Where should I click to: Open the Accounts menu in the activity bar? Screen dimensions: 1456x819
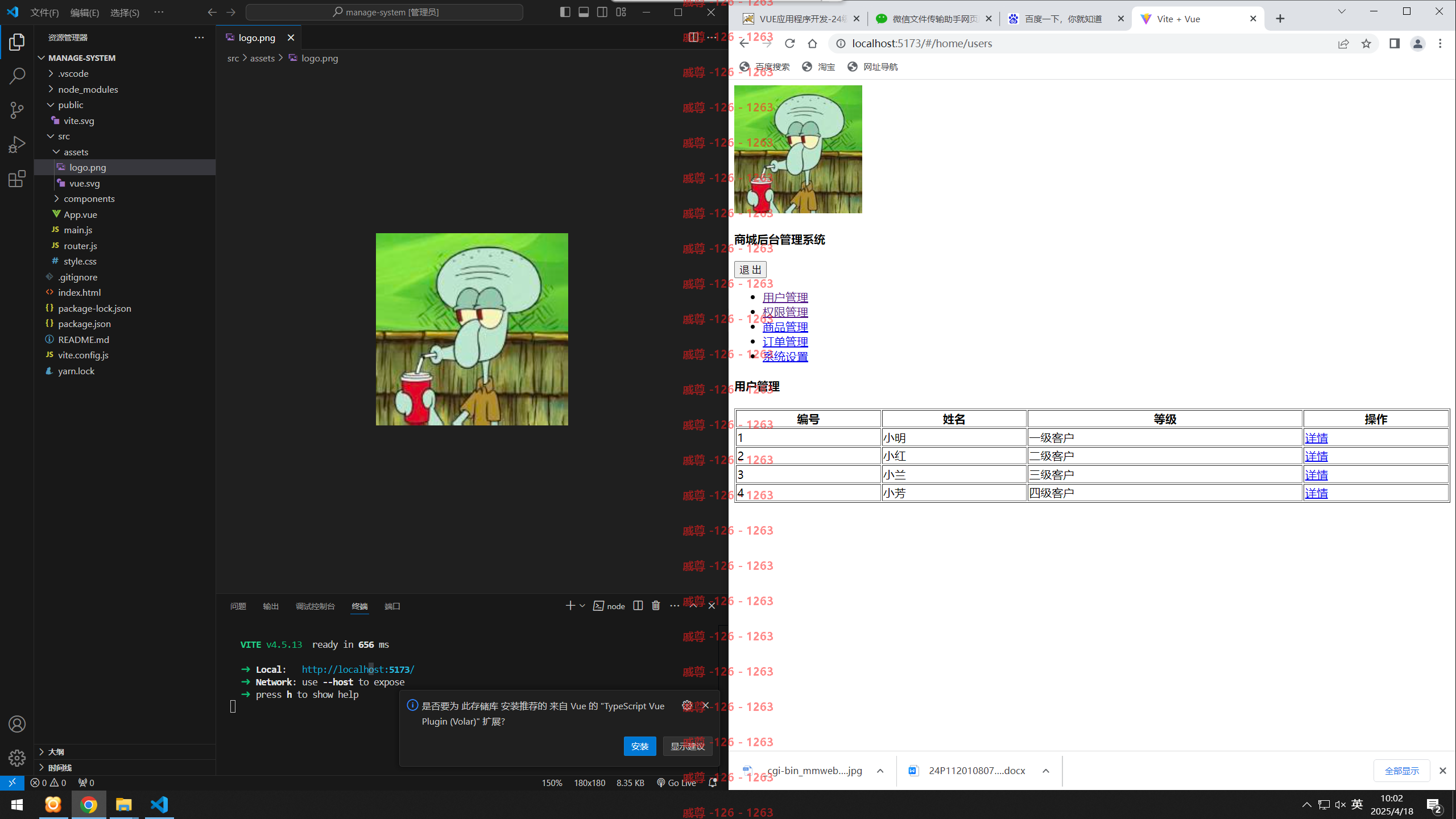(17, 724)
